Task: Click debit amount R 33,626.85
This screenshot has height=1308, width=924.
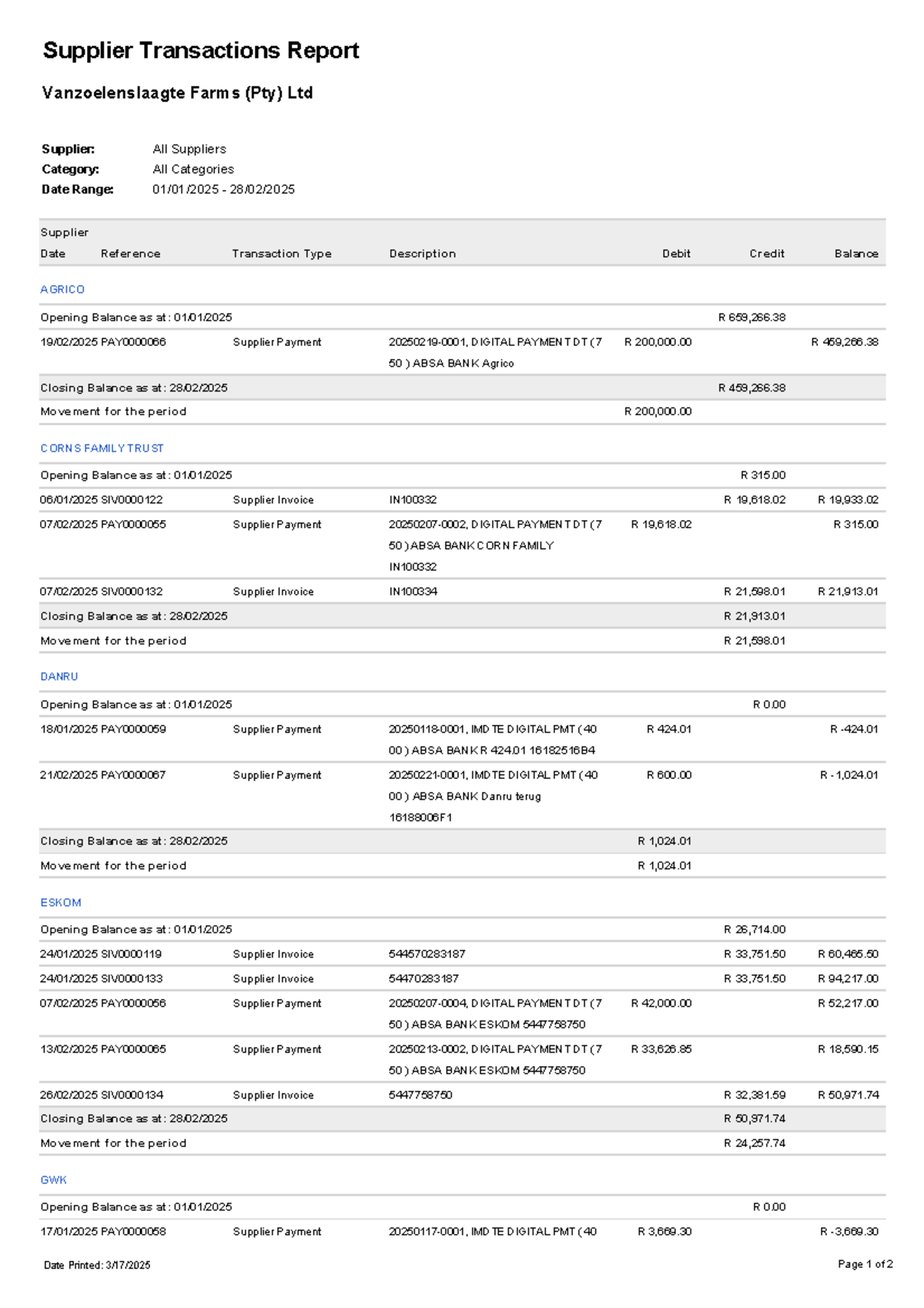Action: coord(661,1049)
